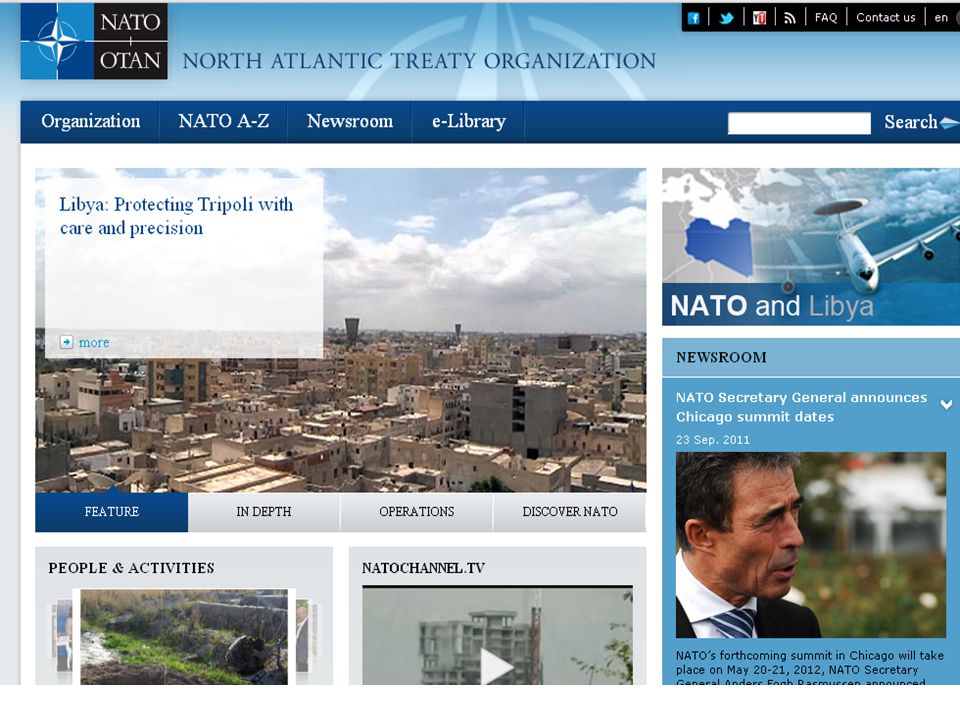The image size is (960, 720).
Task: Switch to the IN DEPTH tab
Action: tap(264, 512)
